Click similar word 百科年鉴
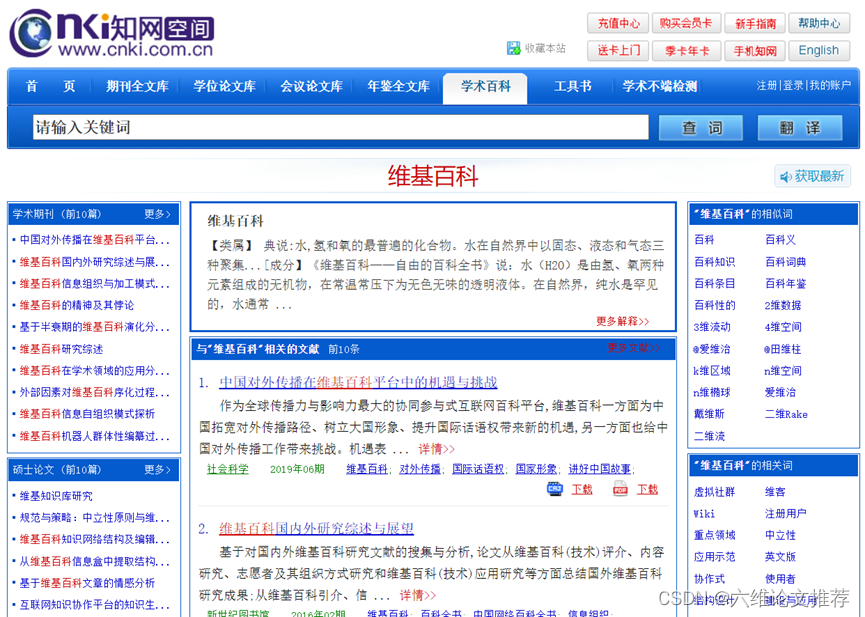The height and width of the screenshot is (617, 865). [786, 284]
